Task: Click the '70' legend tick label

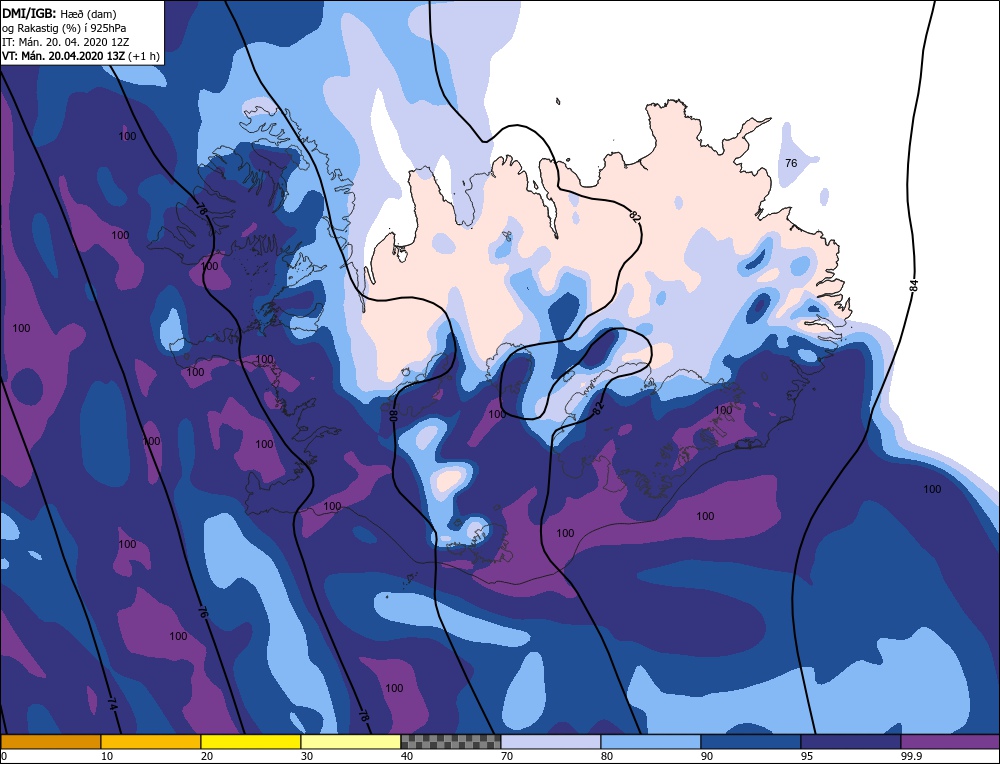Action: click(507, 756)
